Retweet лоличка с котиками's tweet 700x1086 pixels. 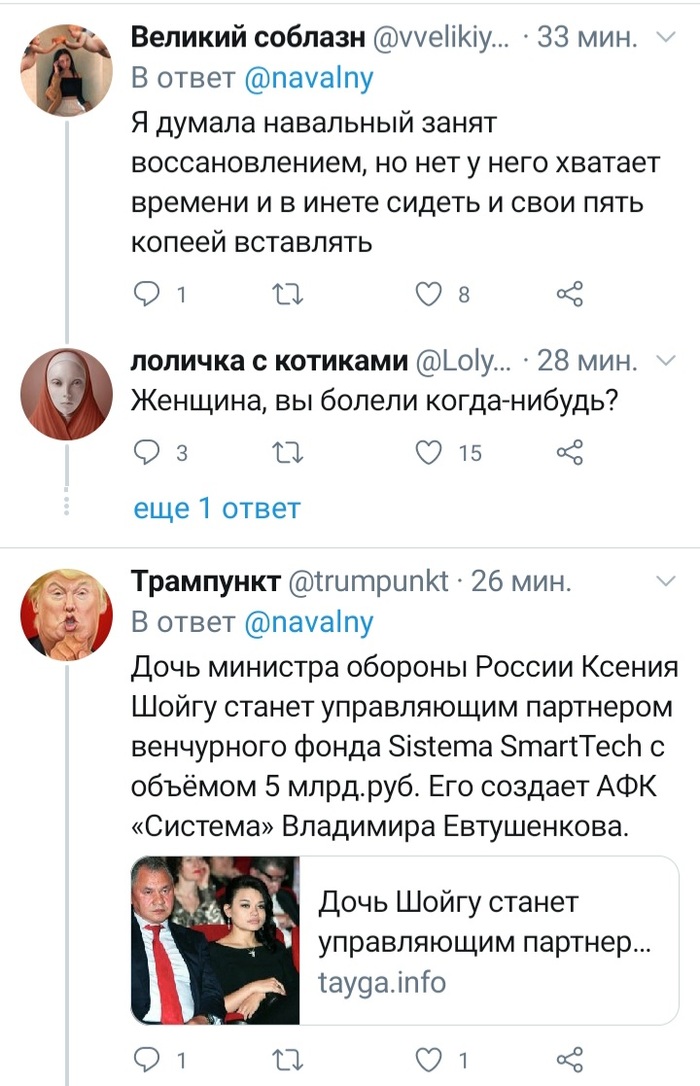tap(289, 453)
